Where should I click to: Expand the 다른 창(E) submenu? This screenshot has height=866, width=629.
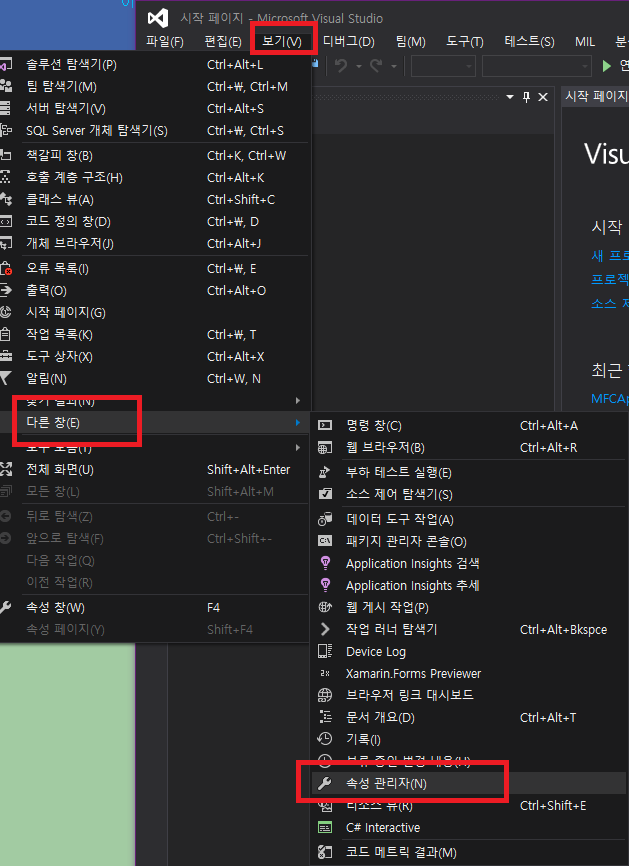[155, 423]
